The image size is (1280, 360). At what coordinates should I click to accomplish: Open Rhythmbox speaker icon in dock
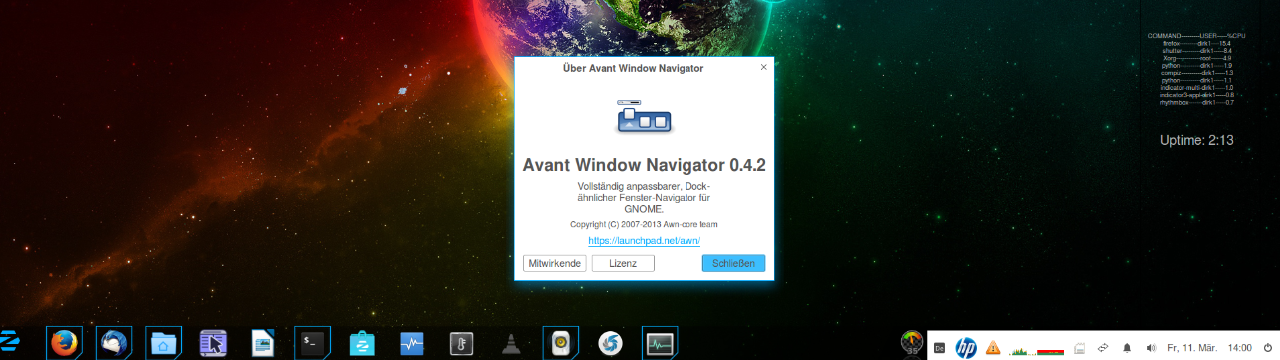[560, 343]
